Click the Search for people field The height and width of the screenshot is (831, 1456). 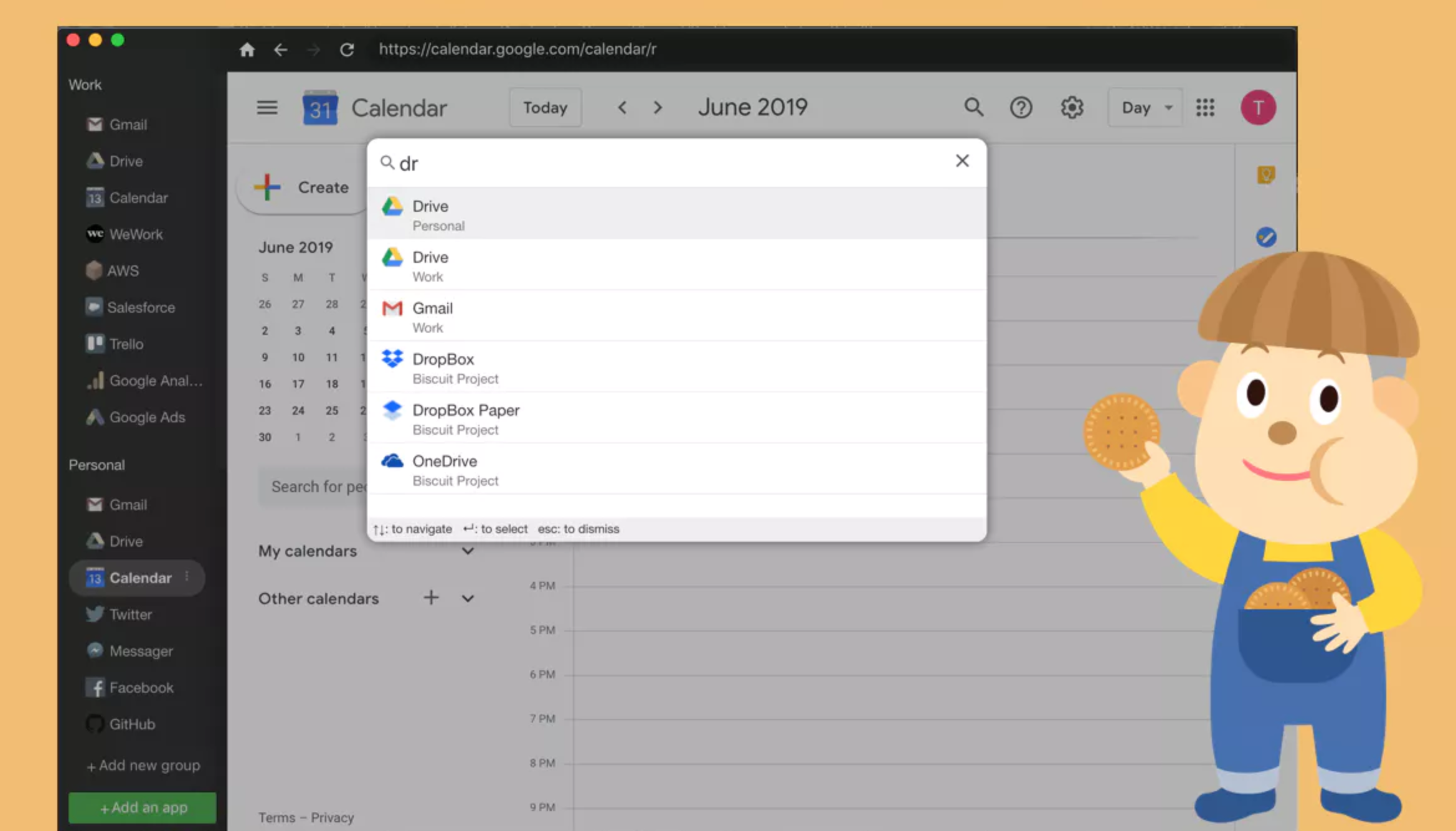(314, 487)
